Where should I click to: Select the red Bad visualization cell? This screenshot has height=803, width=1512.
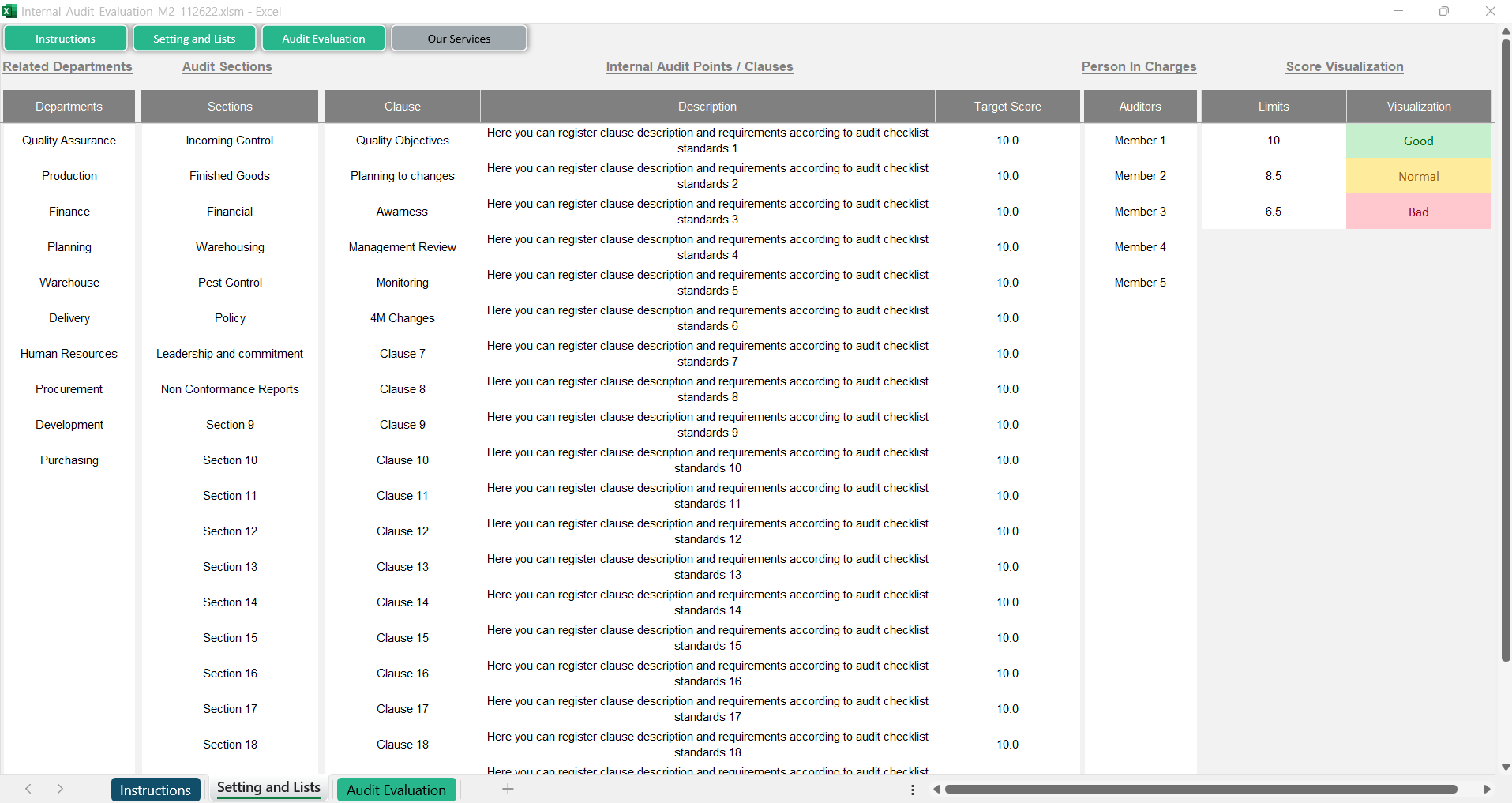(1418, 212)
